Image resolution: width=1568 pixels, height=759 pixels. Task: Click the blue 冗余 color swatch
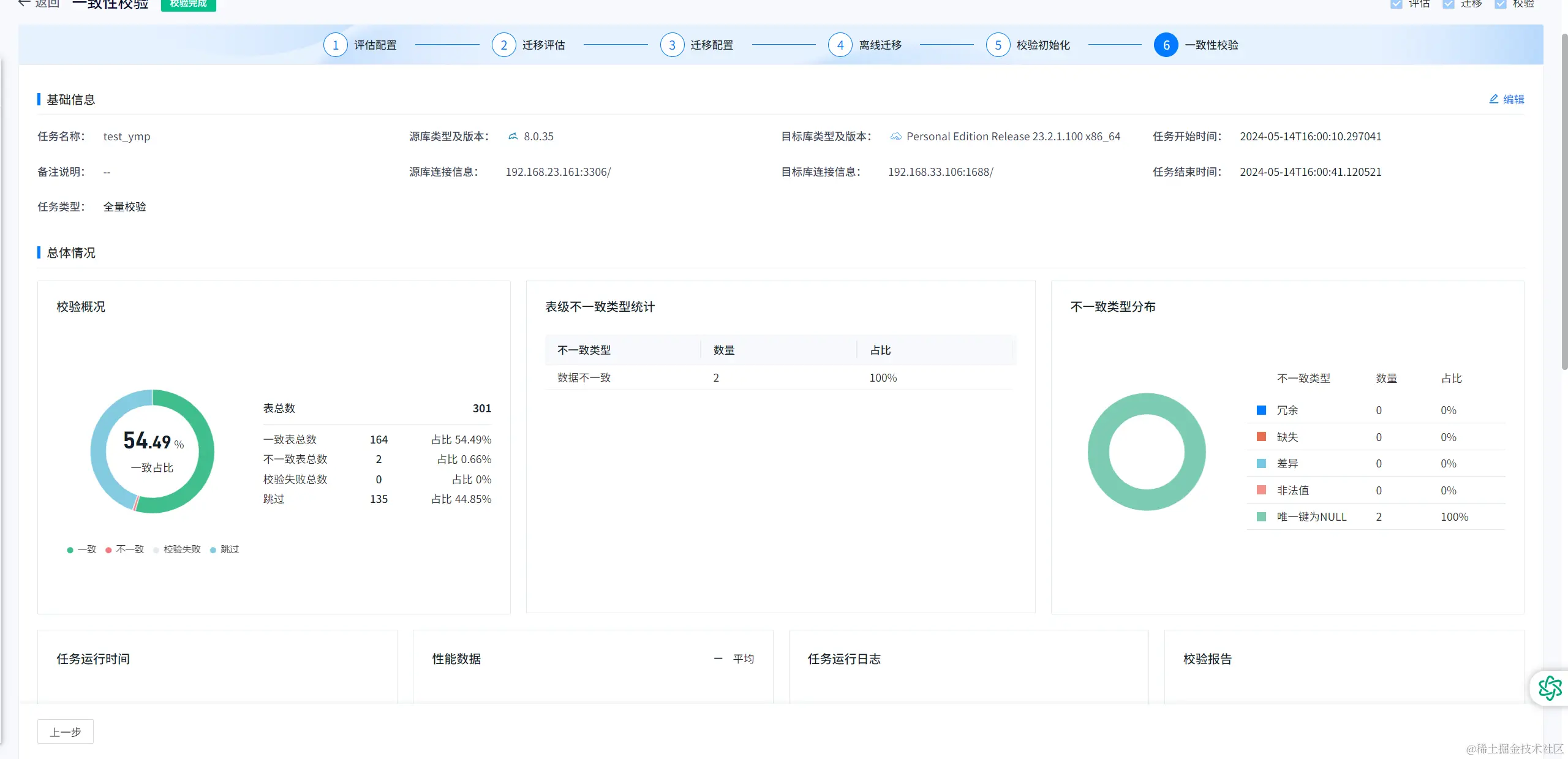click(x=1261, y=410)
